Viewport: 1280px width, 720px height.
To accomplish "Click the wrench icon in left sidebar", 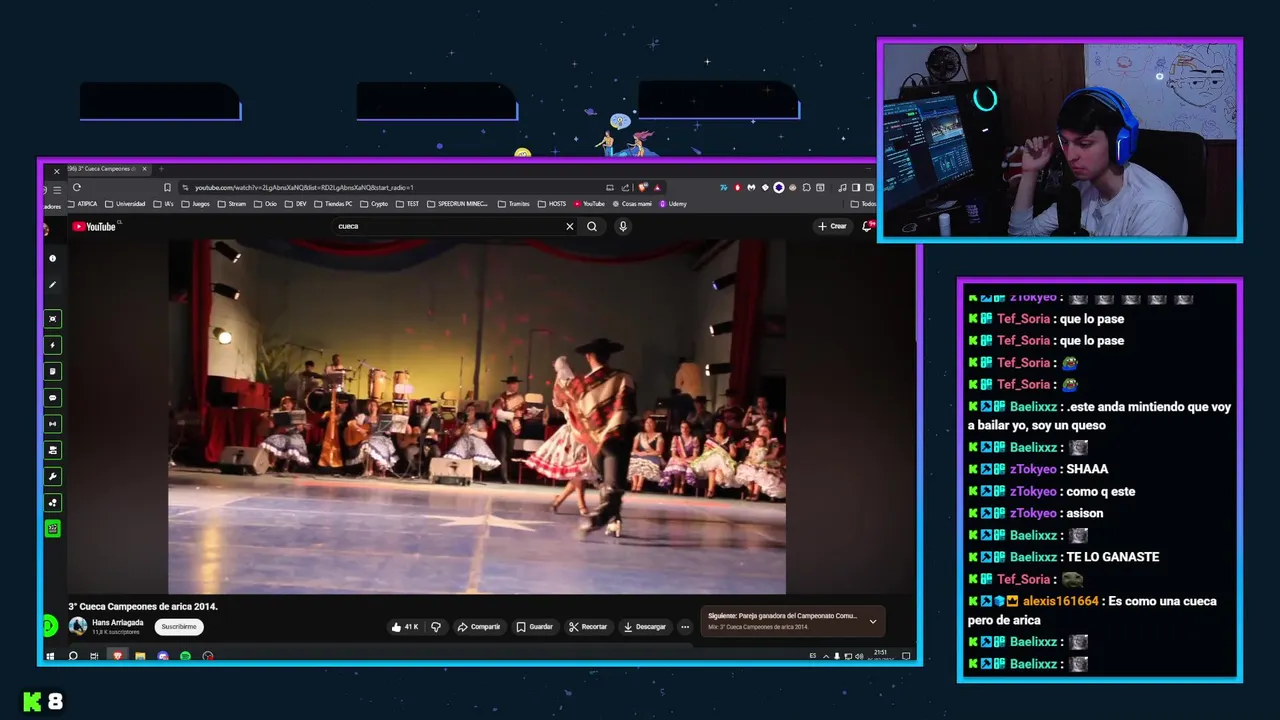I will tap(53, 476).
